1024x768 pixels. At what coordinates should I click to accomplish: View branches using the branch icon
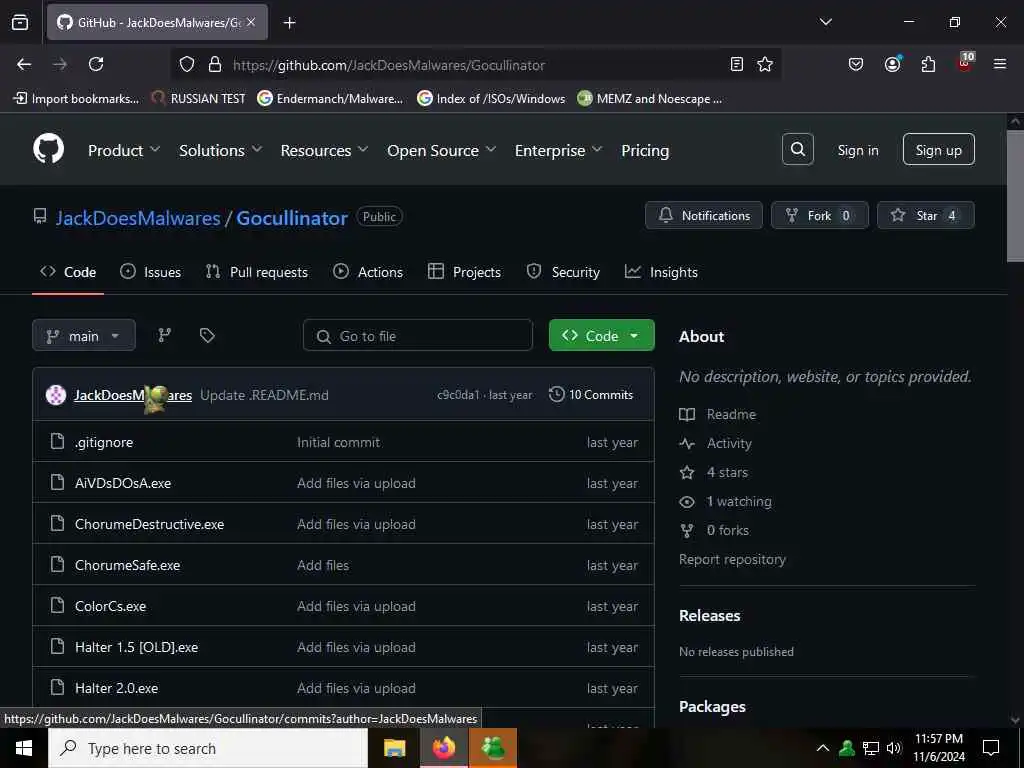pos(165,335)
